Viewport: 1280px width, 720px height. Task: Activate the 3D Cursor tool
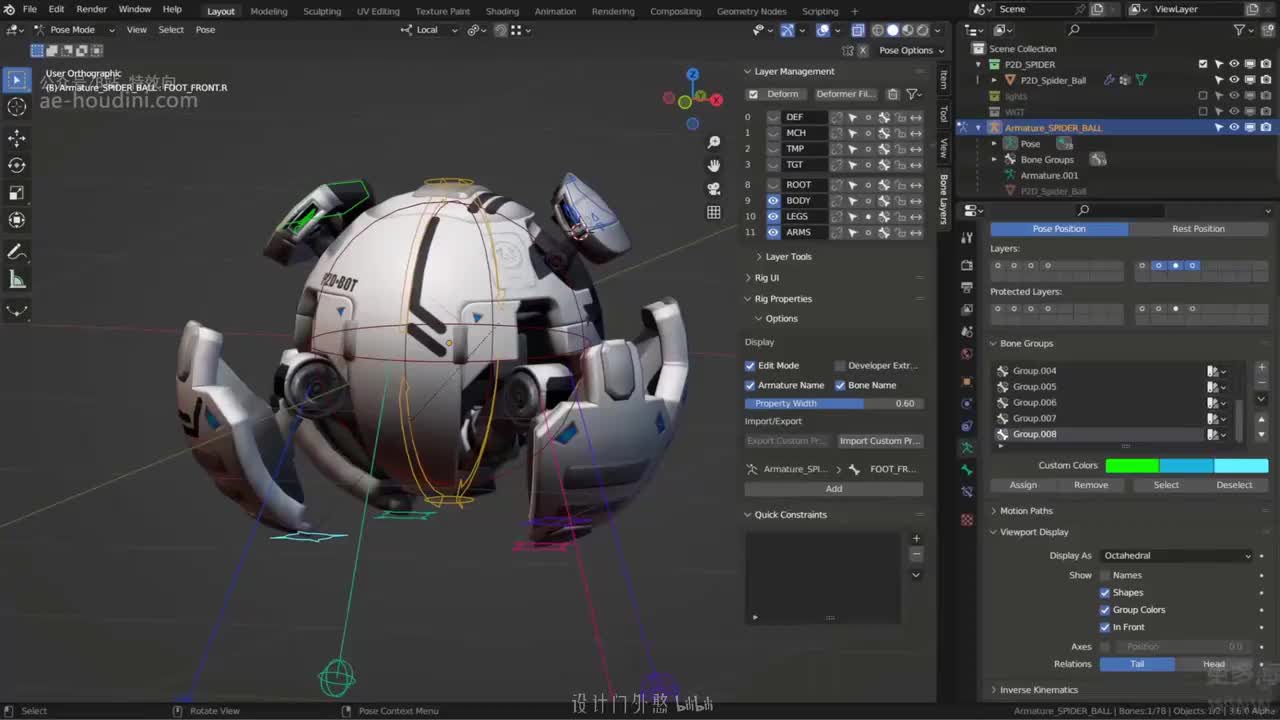click(17, 107)
